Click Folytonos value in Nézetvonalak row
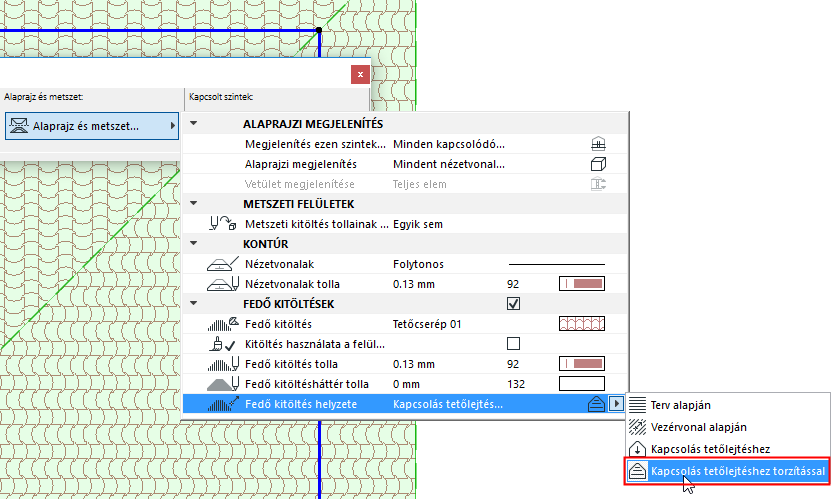 tap(418, 264)
